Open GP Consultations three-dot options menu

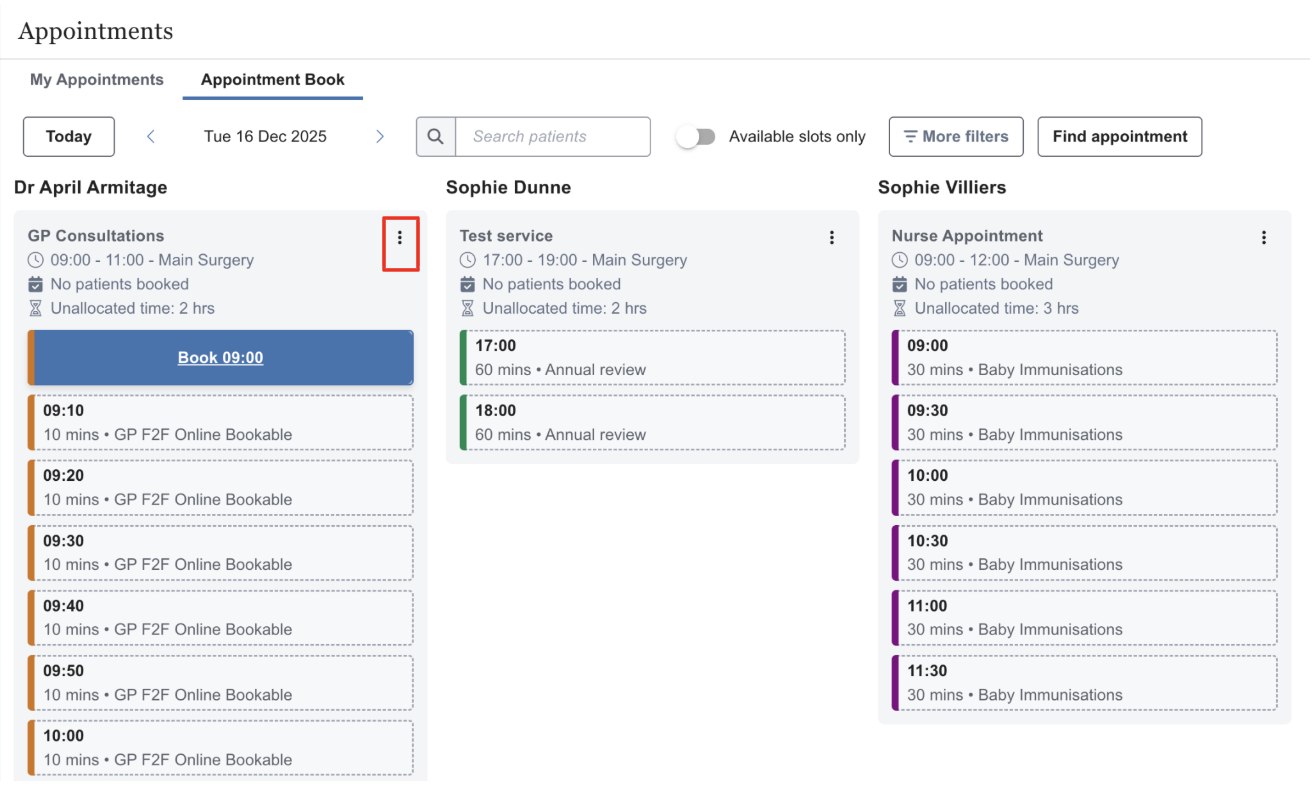(400, 238)
